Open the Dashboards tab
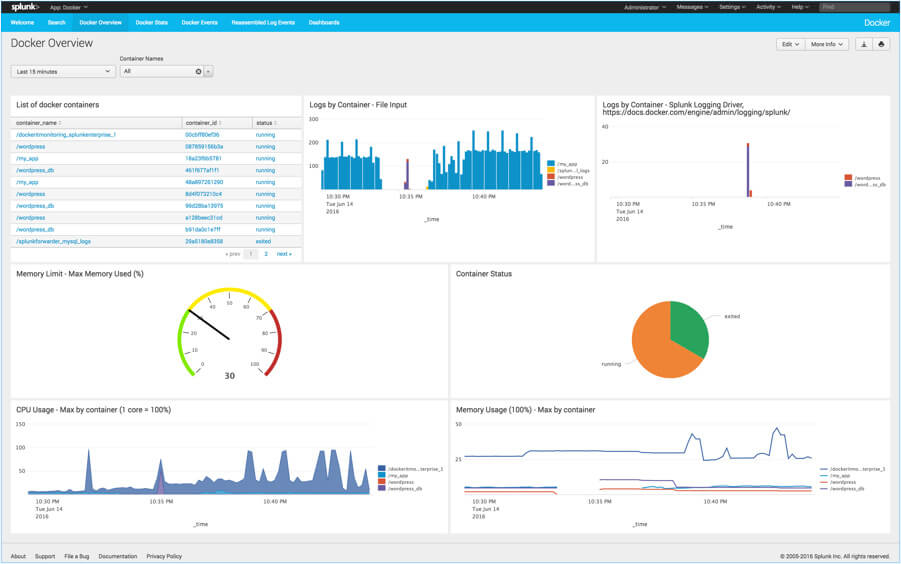The width and height of the screenshot is (901, 564). click(324, 22)
